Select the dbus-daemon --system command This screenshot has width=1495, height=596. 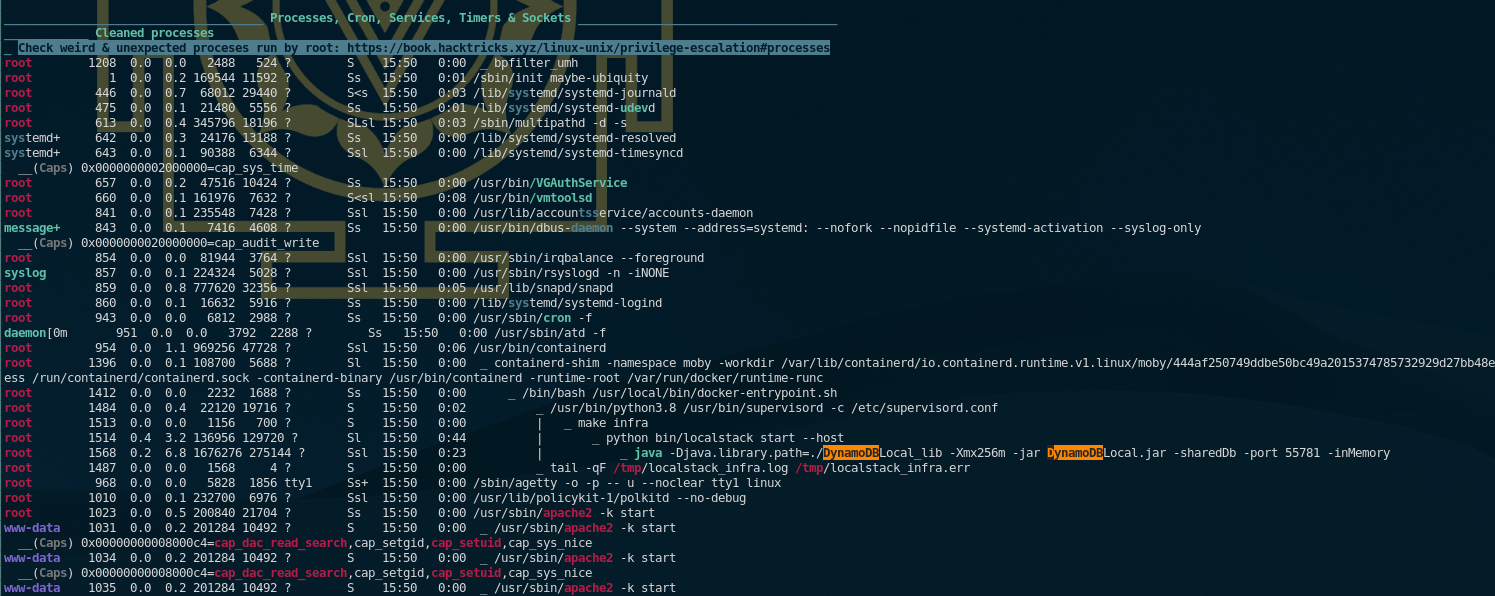pyautogui.click(x=837, y=228)
